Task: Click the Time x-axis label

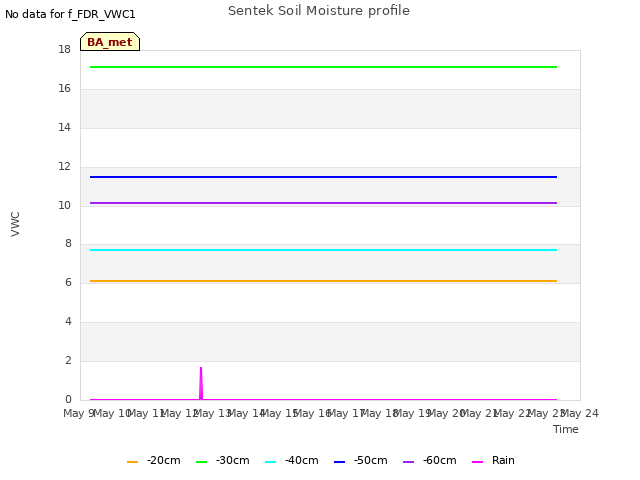Action: [x=566, y=429]
